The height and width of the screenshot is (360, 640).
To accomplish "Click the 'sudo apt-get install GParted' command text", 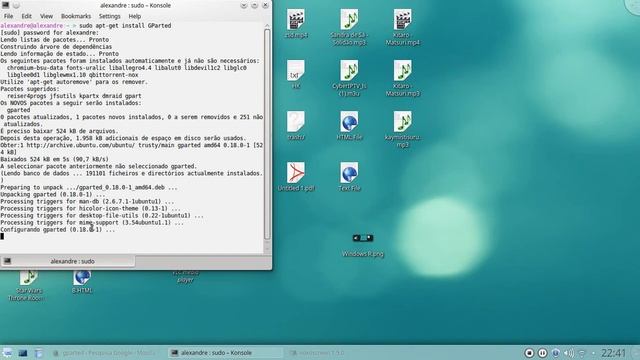I will coord(125,25).
